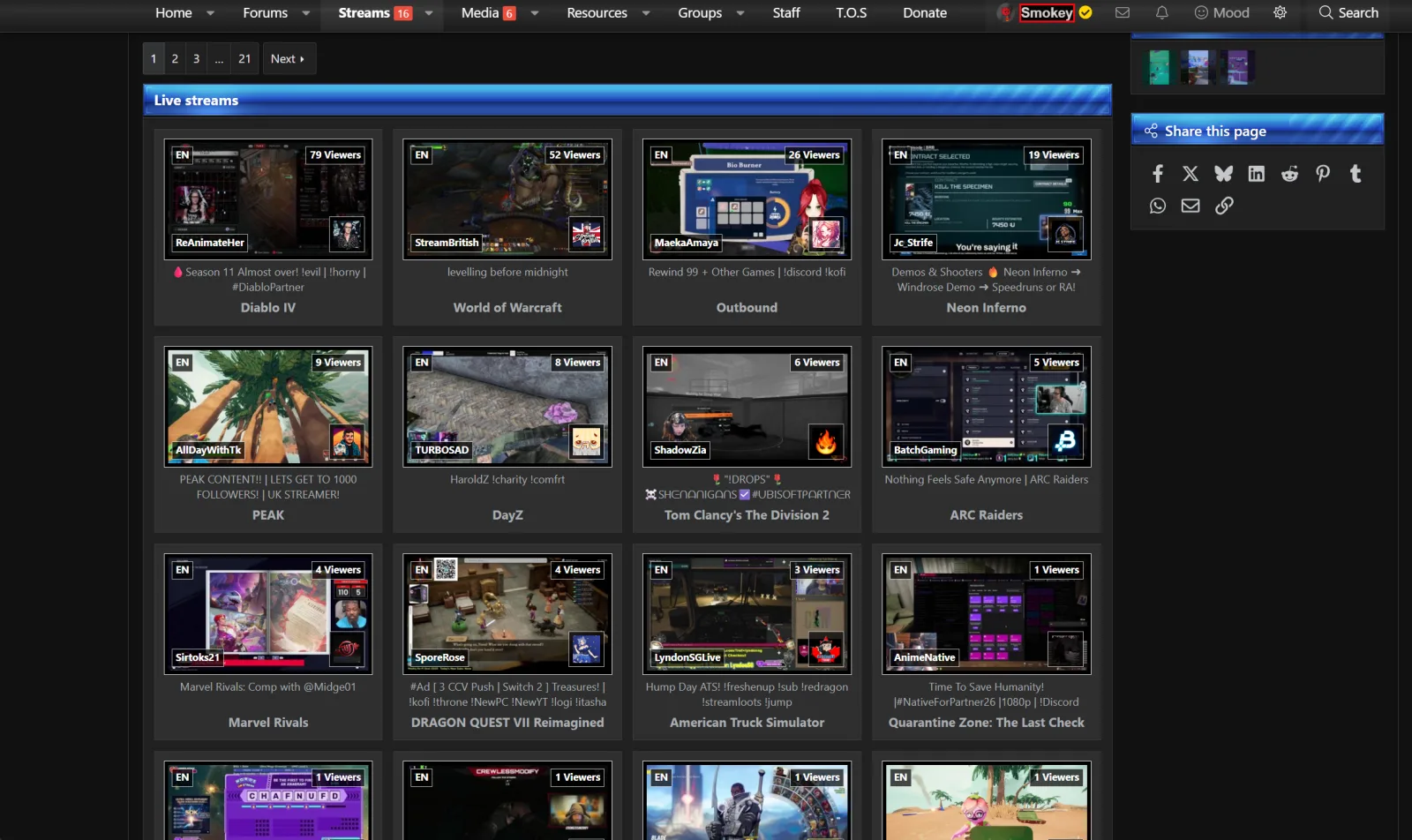Go to Next page of streams

(287, 59)
